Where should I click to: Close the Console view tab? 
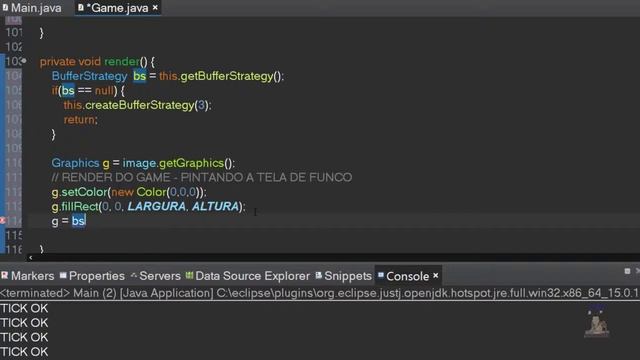coord(436,276)
